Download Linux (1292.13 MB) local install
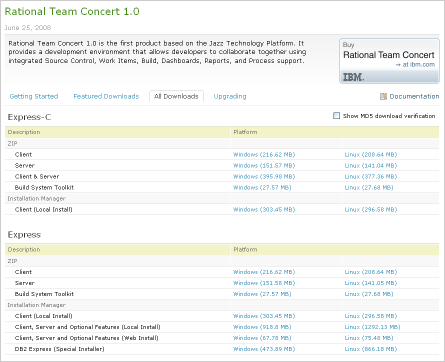This screenshot has width=445, height=362. point(372,327)
